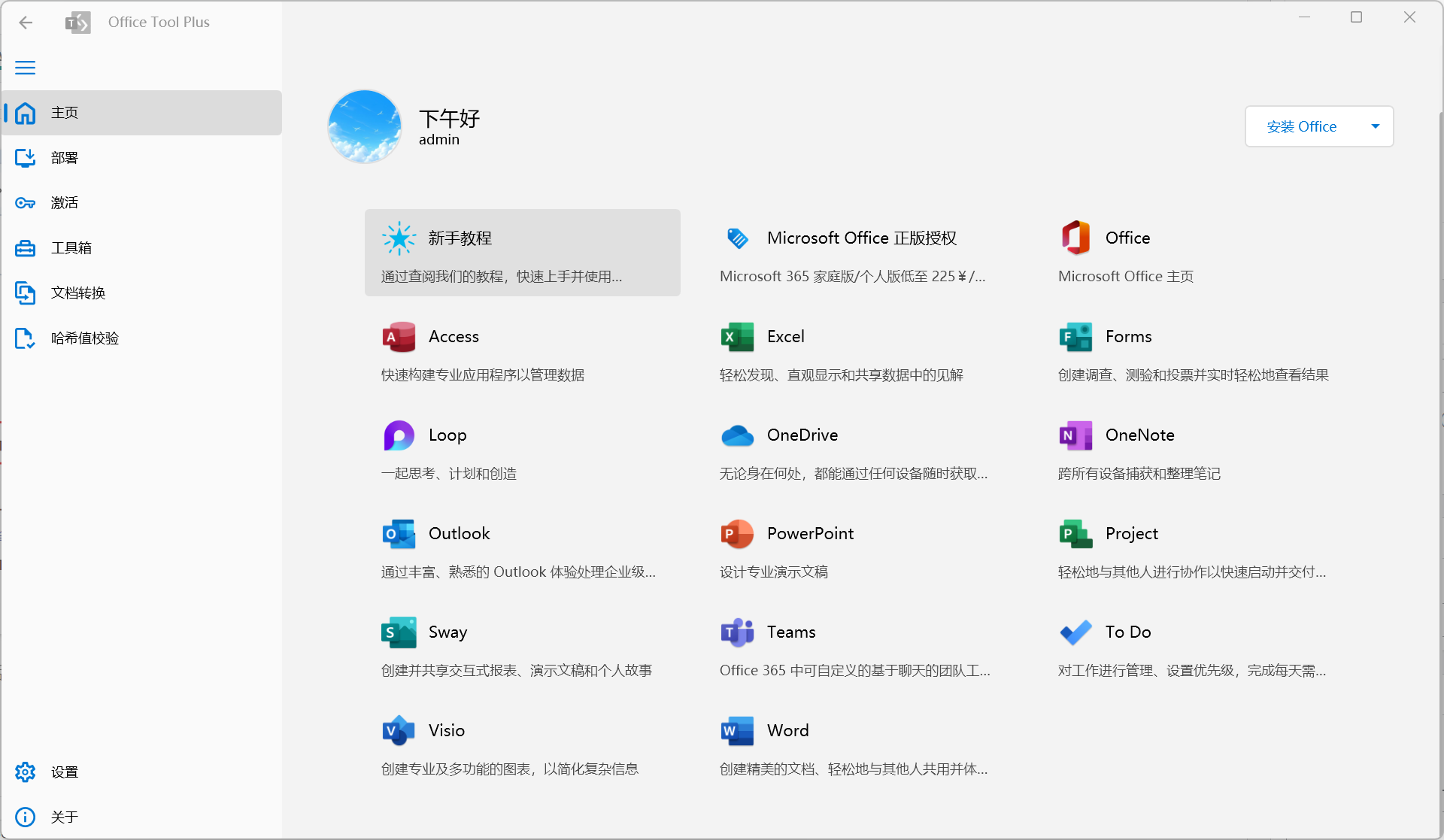The image size is (1444, 840).
Task: Click the Teams icon
Action: click(737, 632)
